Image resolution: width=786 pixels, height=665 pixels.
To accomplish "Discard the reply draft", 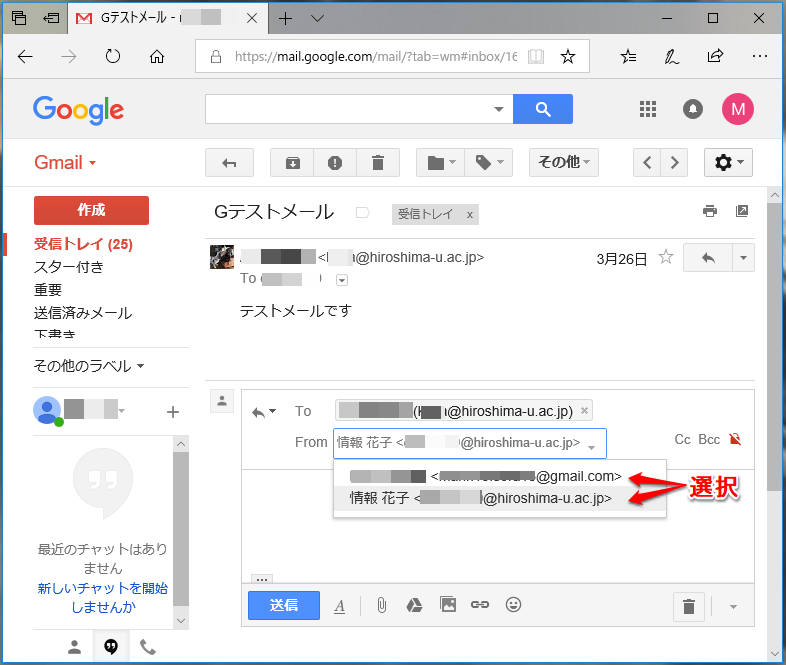I will tap(689, 606).
